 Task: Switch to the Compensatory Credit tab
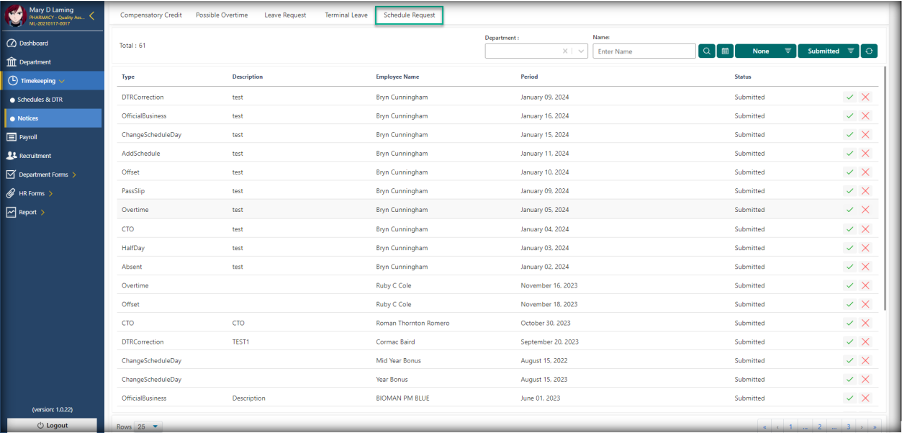pos(151,16)
